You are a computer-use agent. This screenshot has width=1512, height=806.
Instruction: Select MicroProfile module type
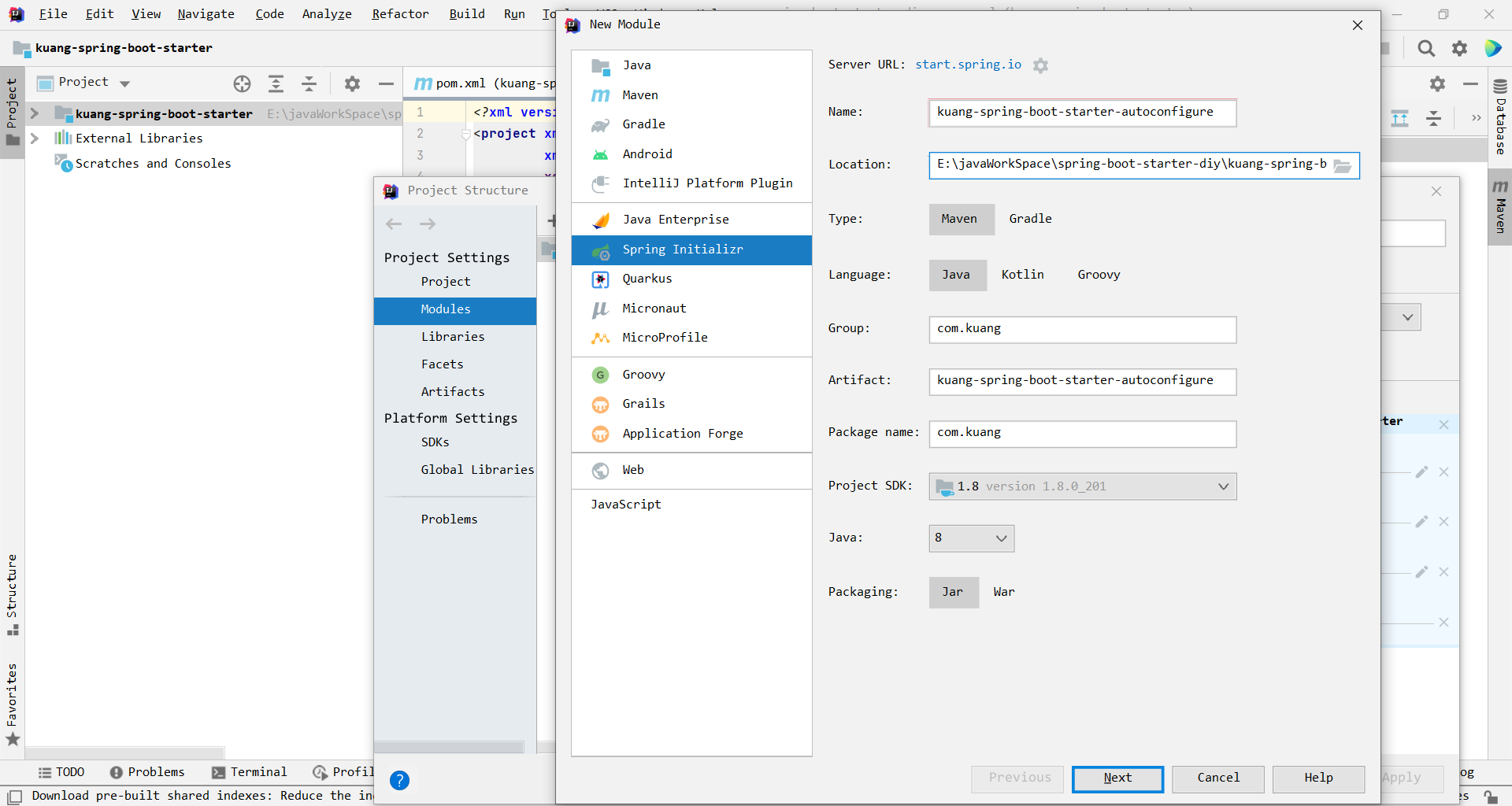[691, 338]
